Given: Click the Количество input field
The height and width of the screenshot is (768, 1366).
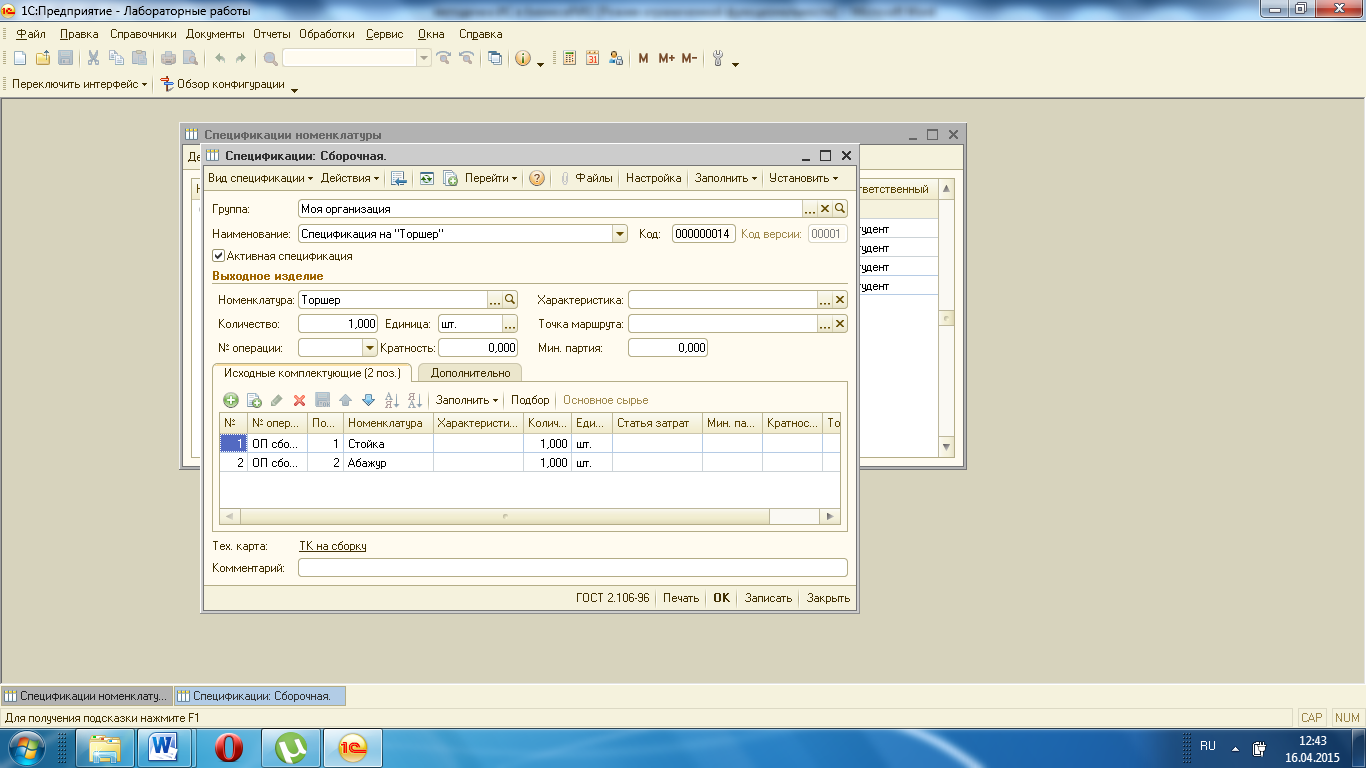Looking at the screenshot, I should point(338,324).
